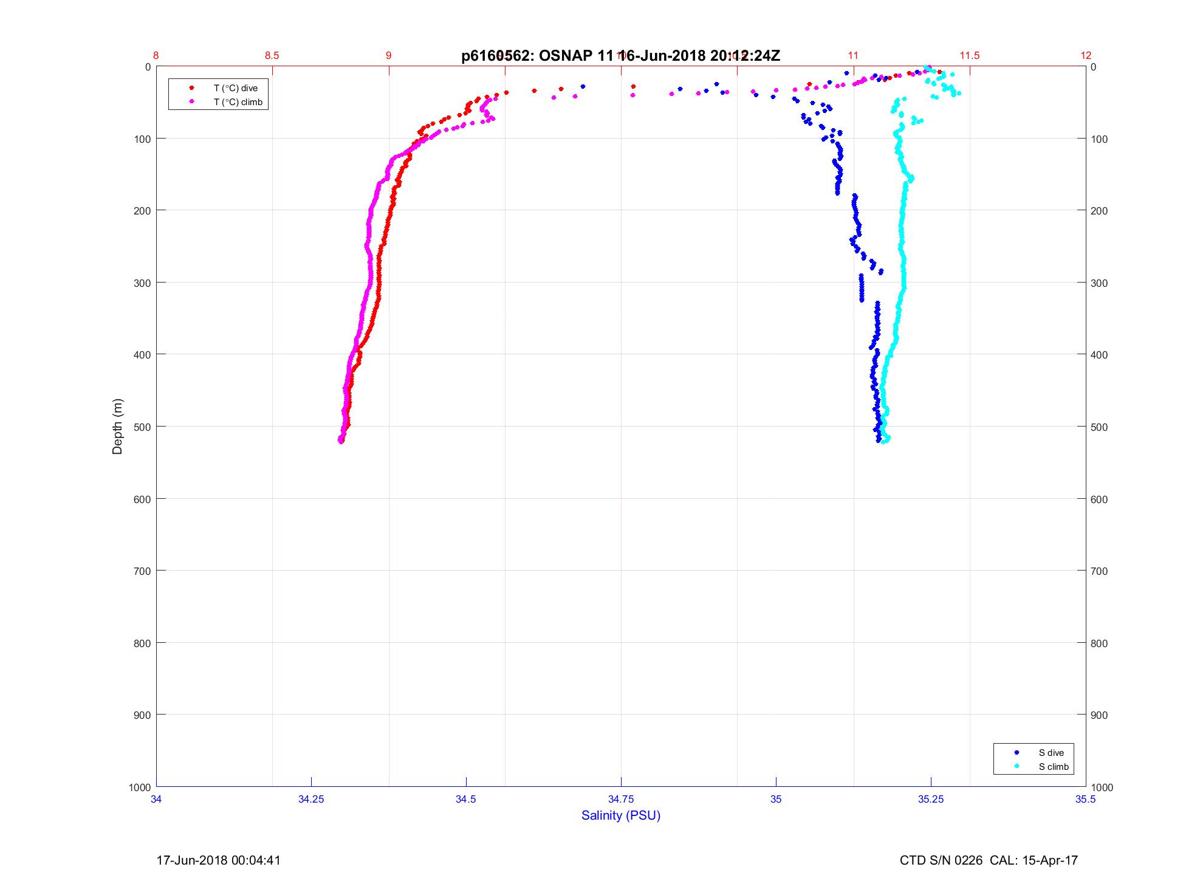Viewport: 1200px width, 885px height.
Task: Click red temperature tick label 11
Action: (853, 56)
